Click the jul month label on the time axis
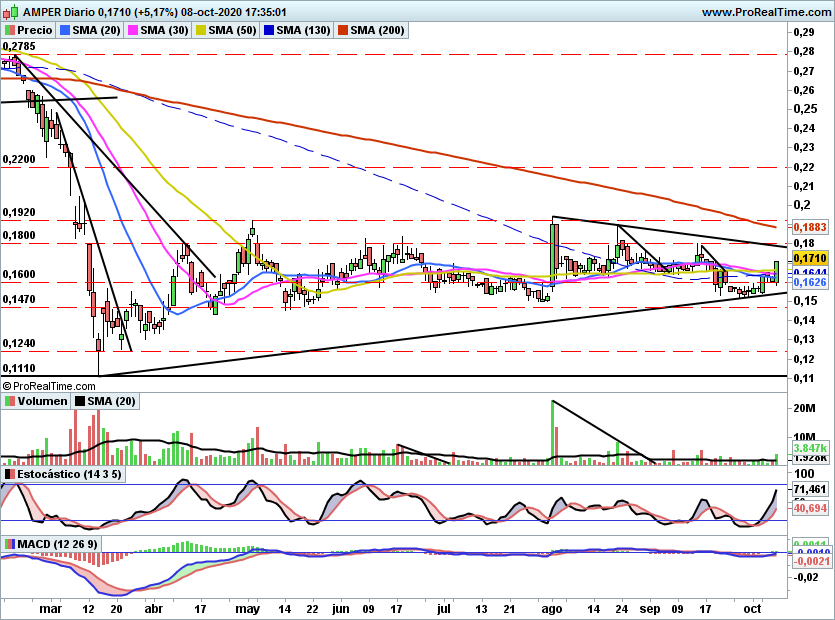This screenshot has width=835, height=620. pos(443,609)
